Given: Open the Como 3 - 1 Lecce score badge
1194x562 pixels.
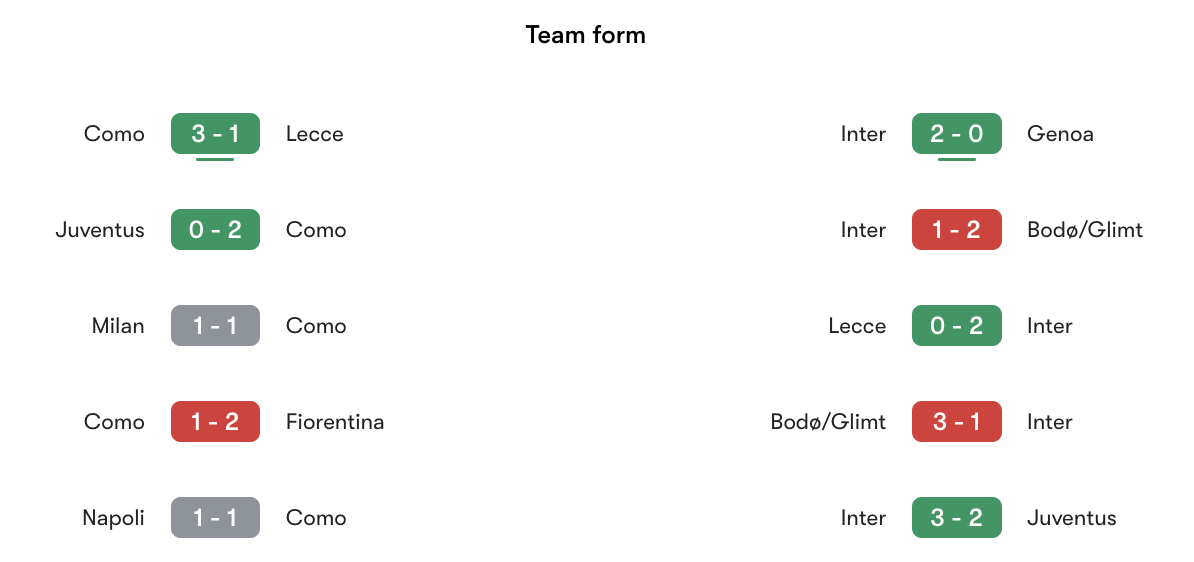Looking at the screenshot, I should click(x=215, y=134).
